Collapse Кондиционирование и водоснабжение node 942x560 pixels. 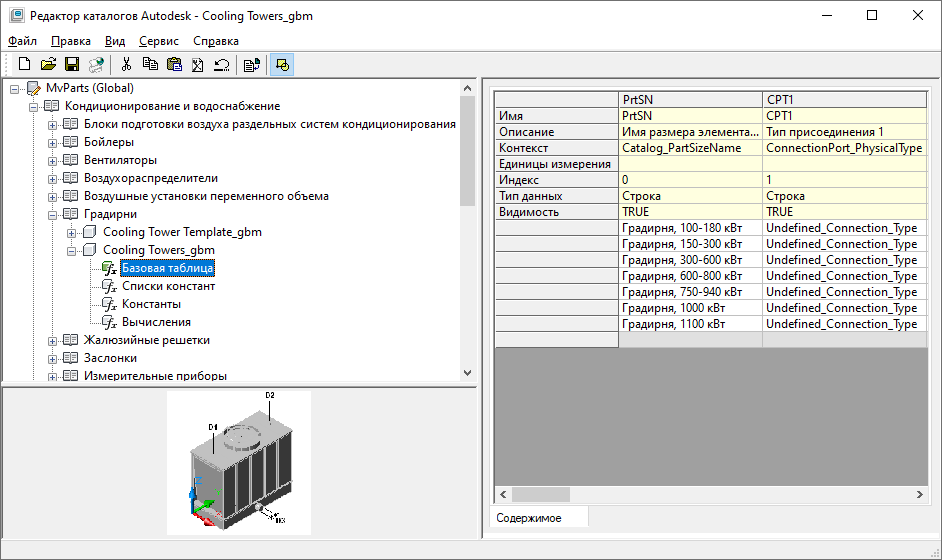tap(34, 108)
